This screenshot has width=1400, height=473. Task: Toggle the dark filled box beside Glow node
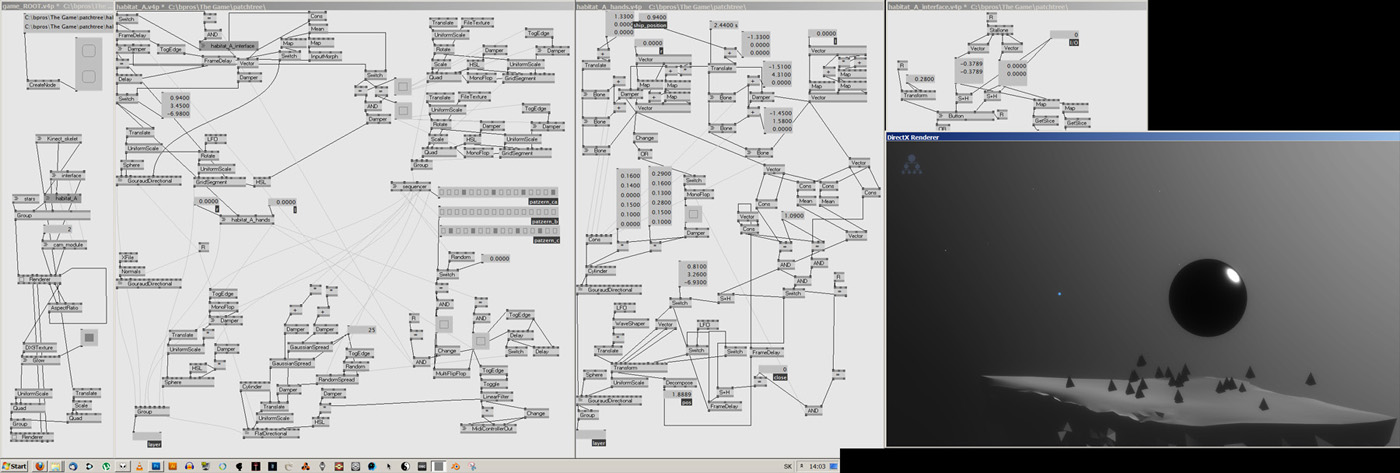88,338
